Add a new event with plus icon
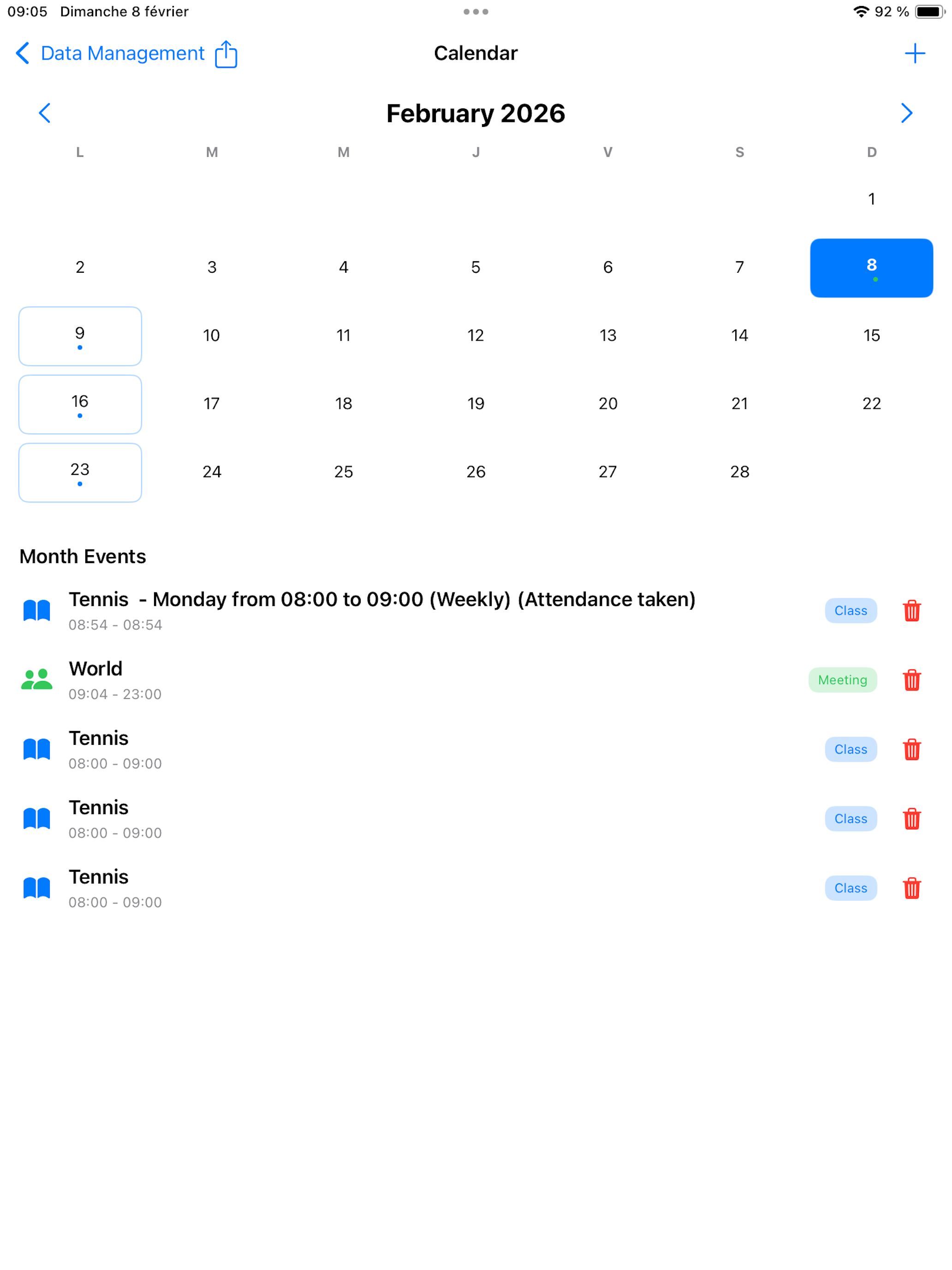This screenshot has height=1270, width=952. coord(915,54)
